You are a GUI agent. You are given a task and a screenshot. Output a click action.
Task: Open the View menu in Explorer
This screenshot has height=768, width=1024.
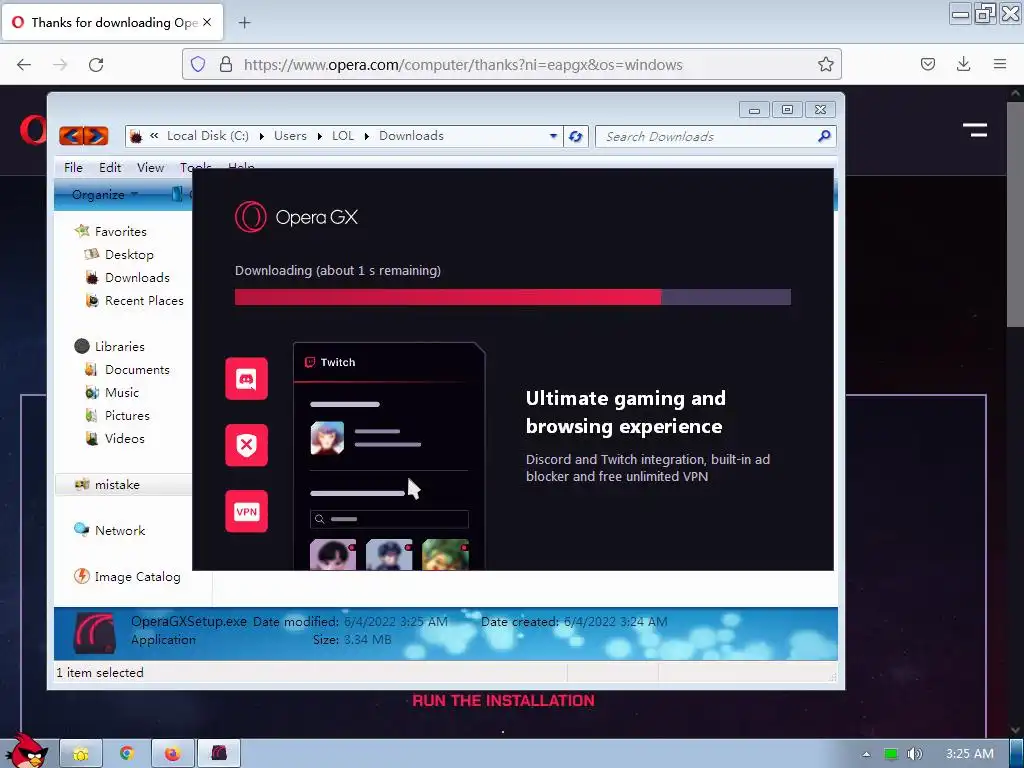pyautogui.click(x=150, y=168)
